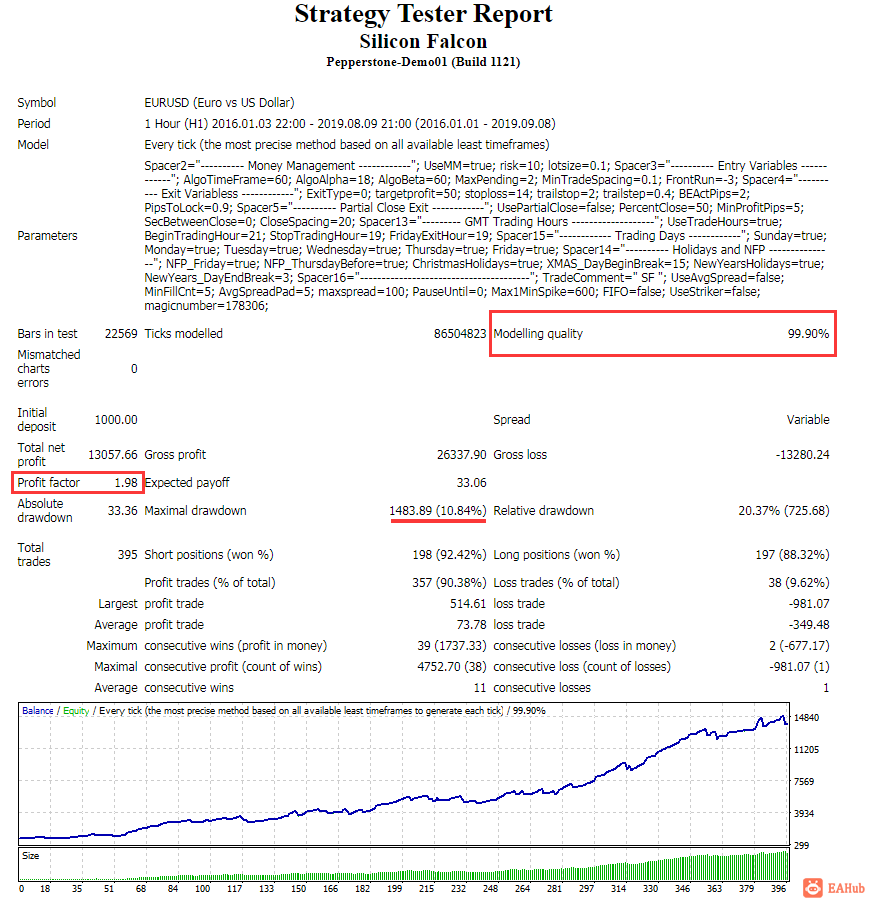
Task: Click Profit trades value 357 (90.38%)
Action: [x=449, y=583]
